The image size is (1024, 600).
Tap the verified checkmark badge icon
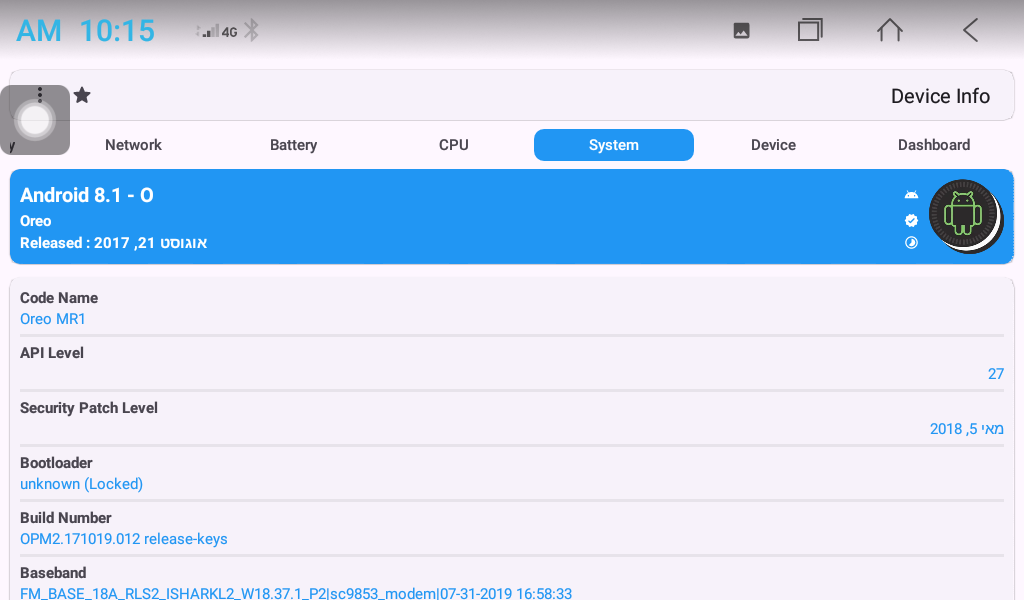tap(911, 221)
